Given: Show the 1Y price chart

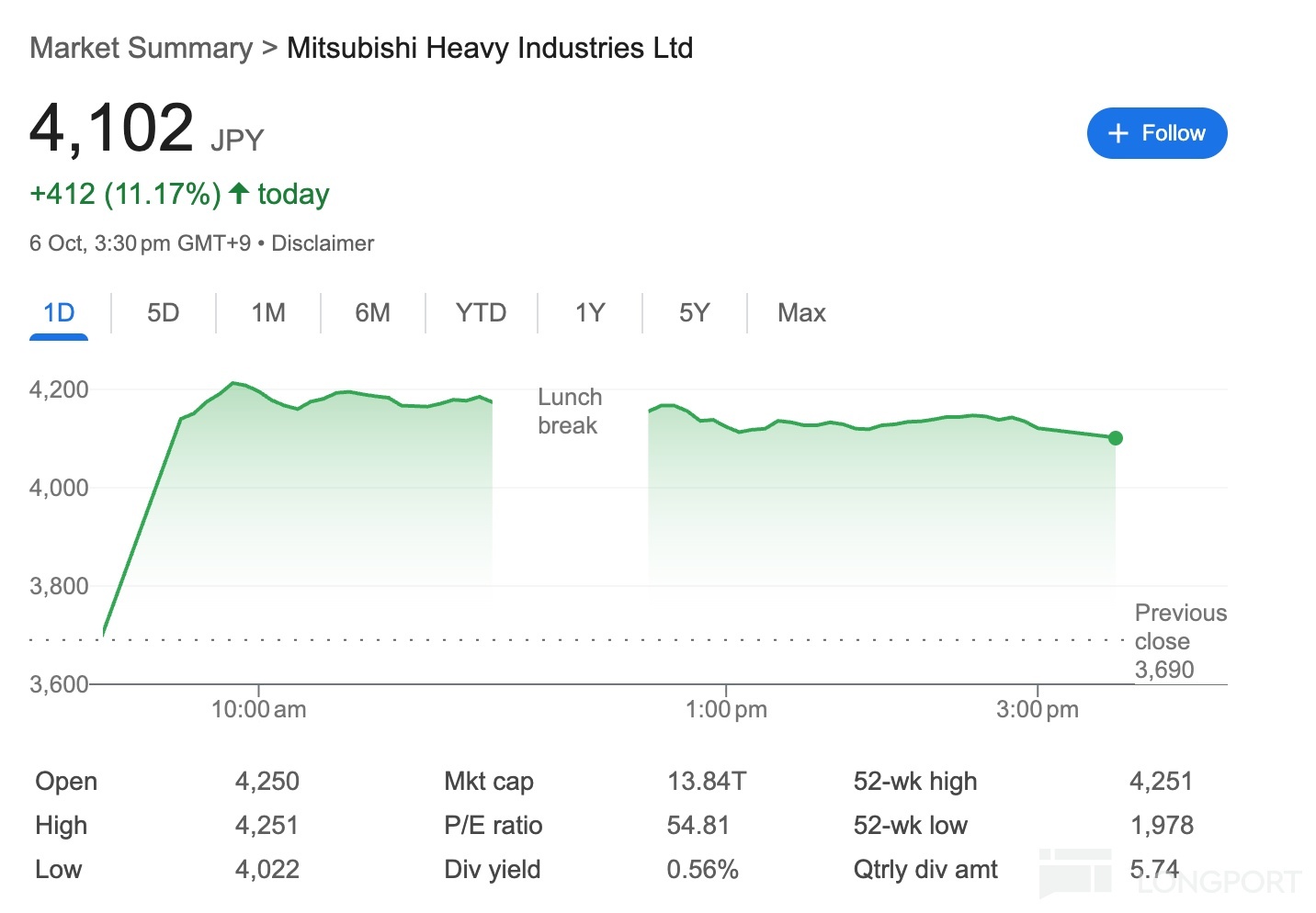Looking at the screenshot, I should [589, 313].
